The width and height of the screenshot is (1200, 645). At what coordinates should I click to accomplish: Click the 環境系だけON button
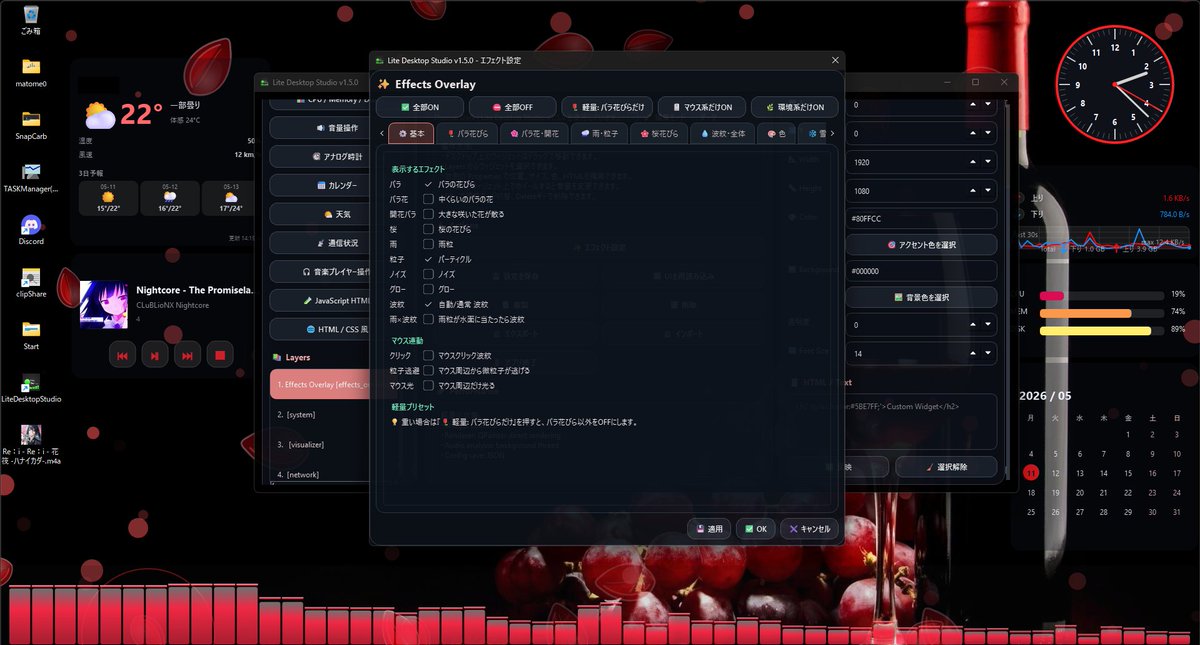pyautogui.click(x=793, y=107)
